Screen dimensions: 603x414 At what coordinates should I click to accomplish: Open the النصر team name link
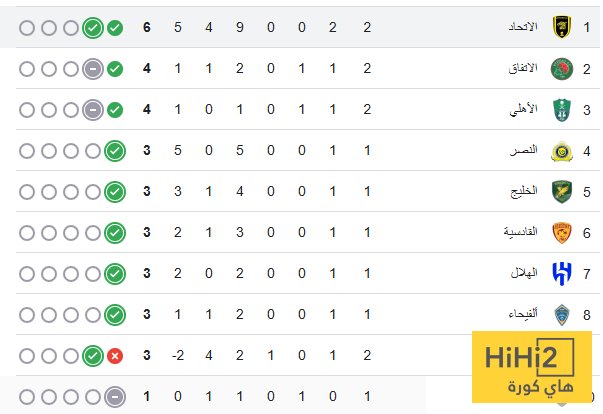tap(526, 150)
